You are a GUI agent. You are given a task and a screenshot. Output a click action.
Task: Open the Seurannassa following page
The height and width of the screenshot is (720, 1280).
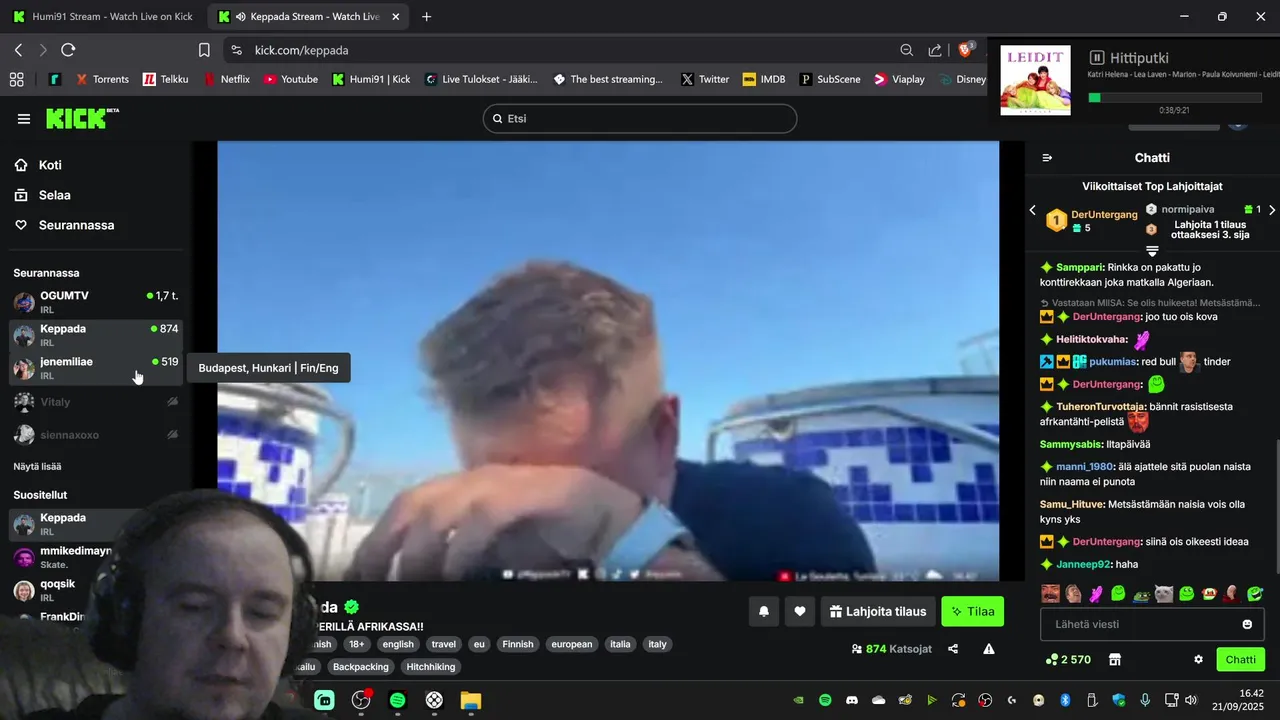76,225
